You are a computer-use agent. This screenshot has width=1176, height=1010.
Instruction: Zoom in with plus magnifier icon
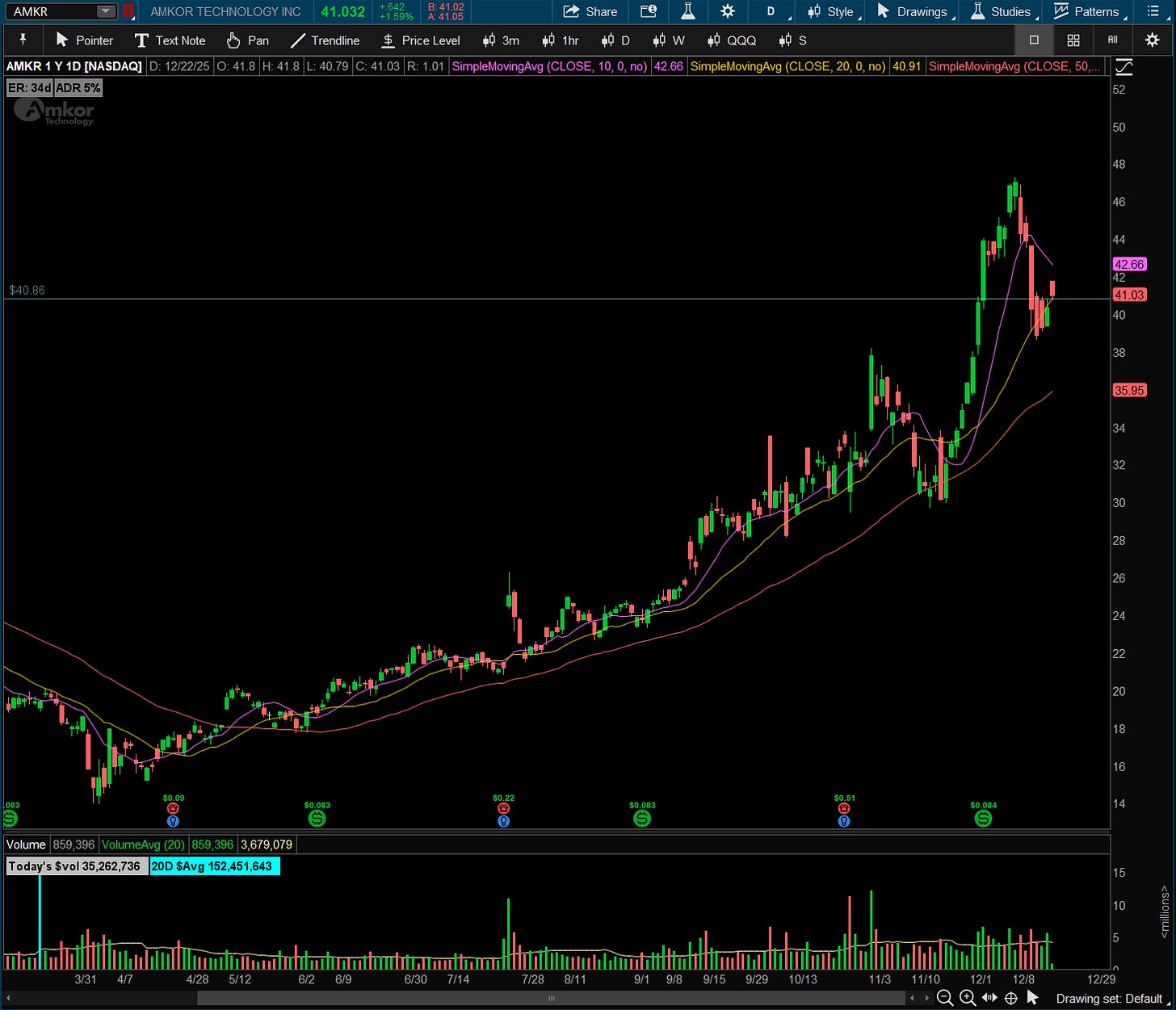(x=967, y=999)
